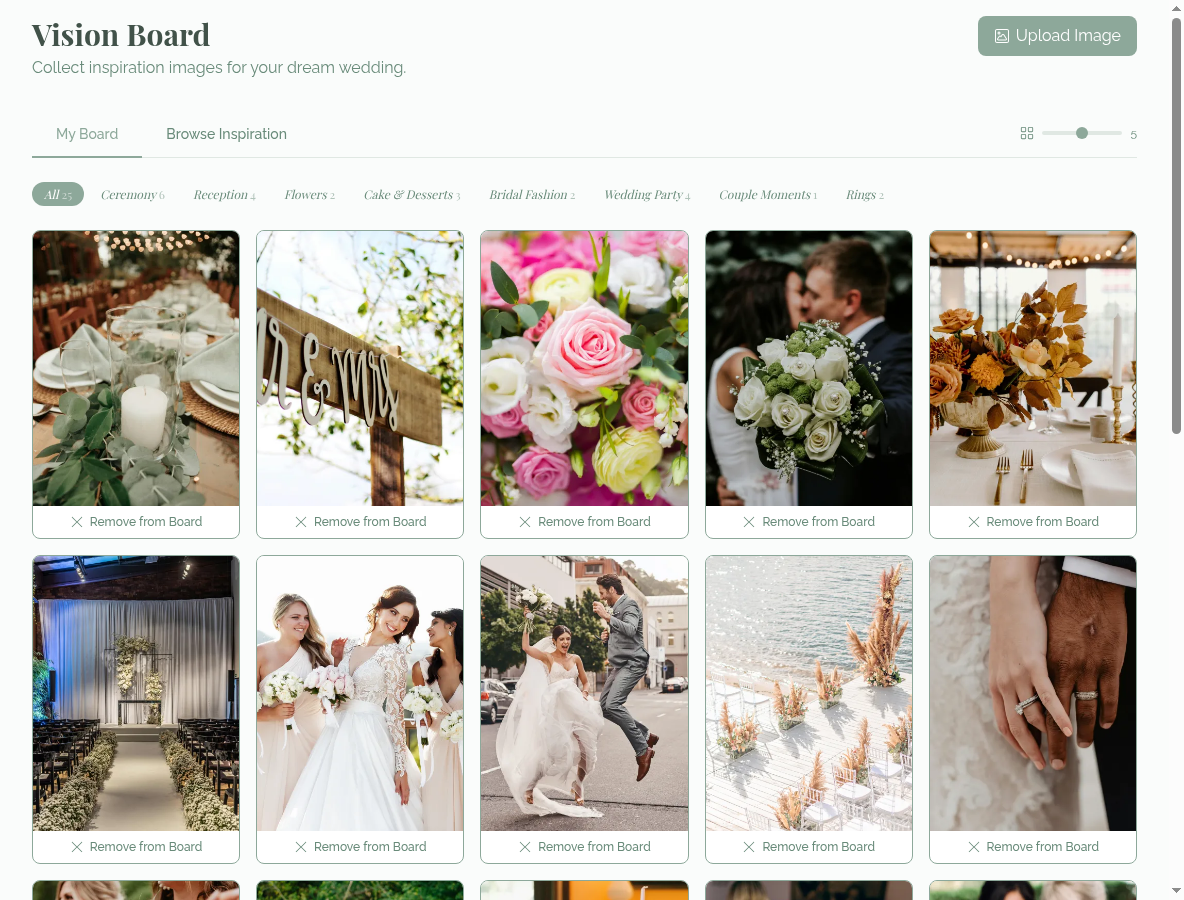Screen dimensions: 1184x900
Task: Click the column count slider handle
Action: coord(1082,133)
